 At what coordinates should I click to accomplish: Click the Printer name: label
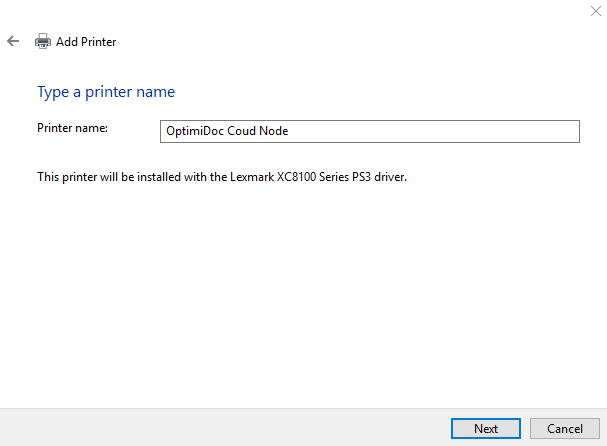click(x=72, y=129)
